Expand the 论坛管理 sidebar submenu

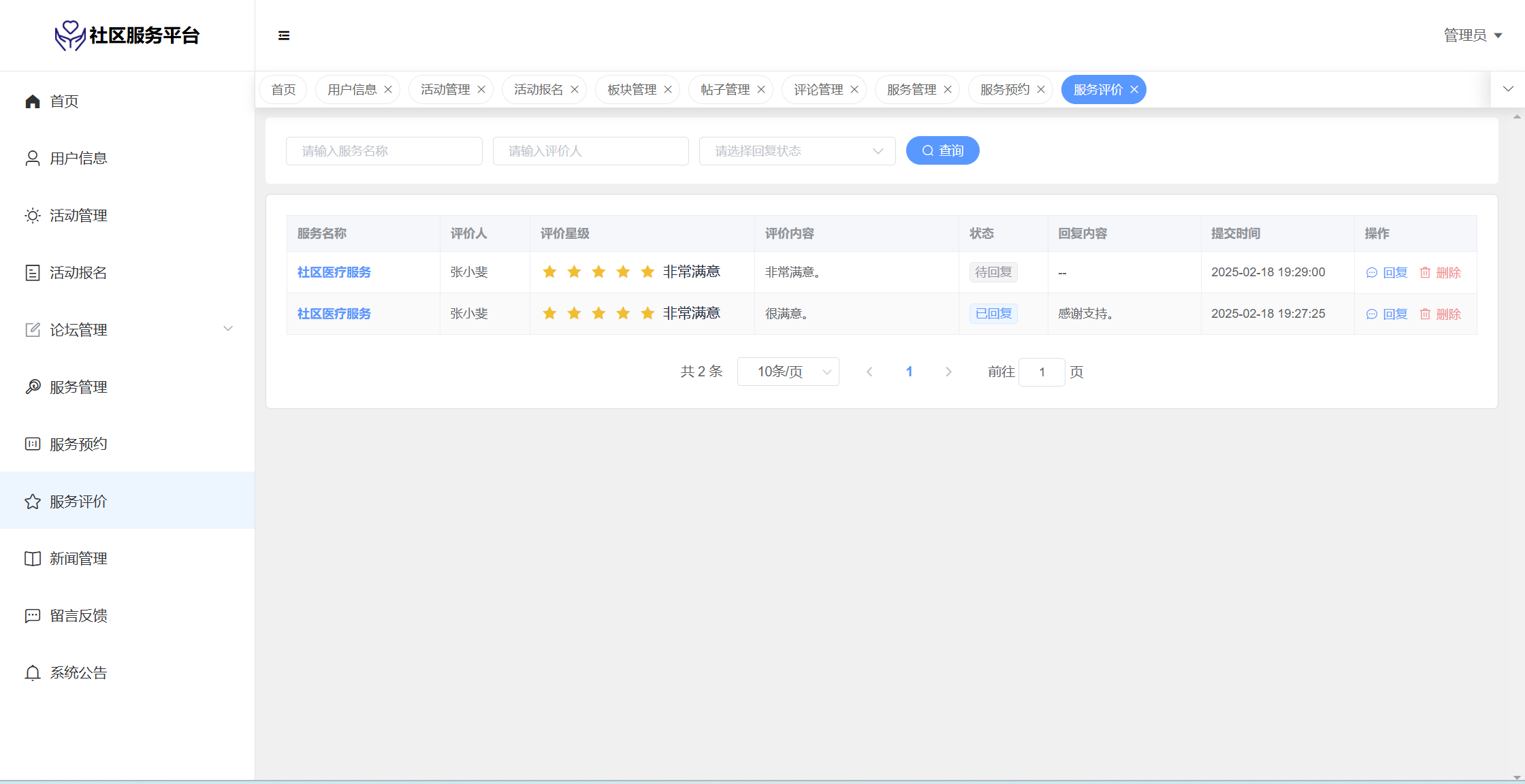pyautogui.click(x=228, y=329)
